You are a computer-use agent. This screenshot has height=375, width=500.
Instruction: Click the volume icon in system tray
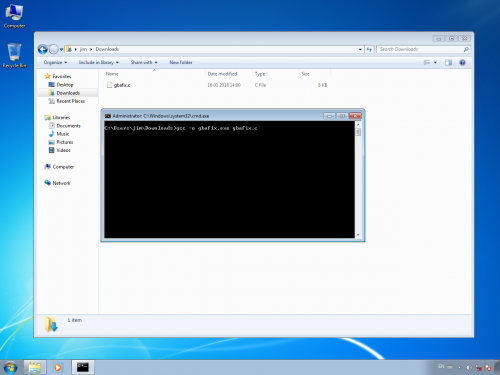469,368
